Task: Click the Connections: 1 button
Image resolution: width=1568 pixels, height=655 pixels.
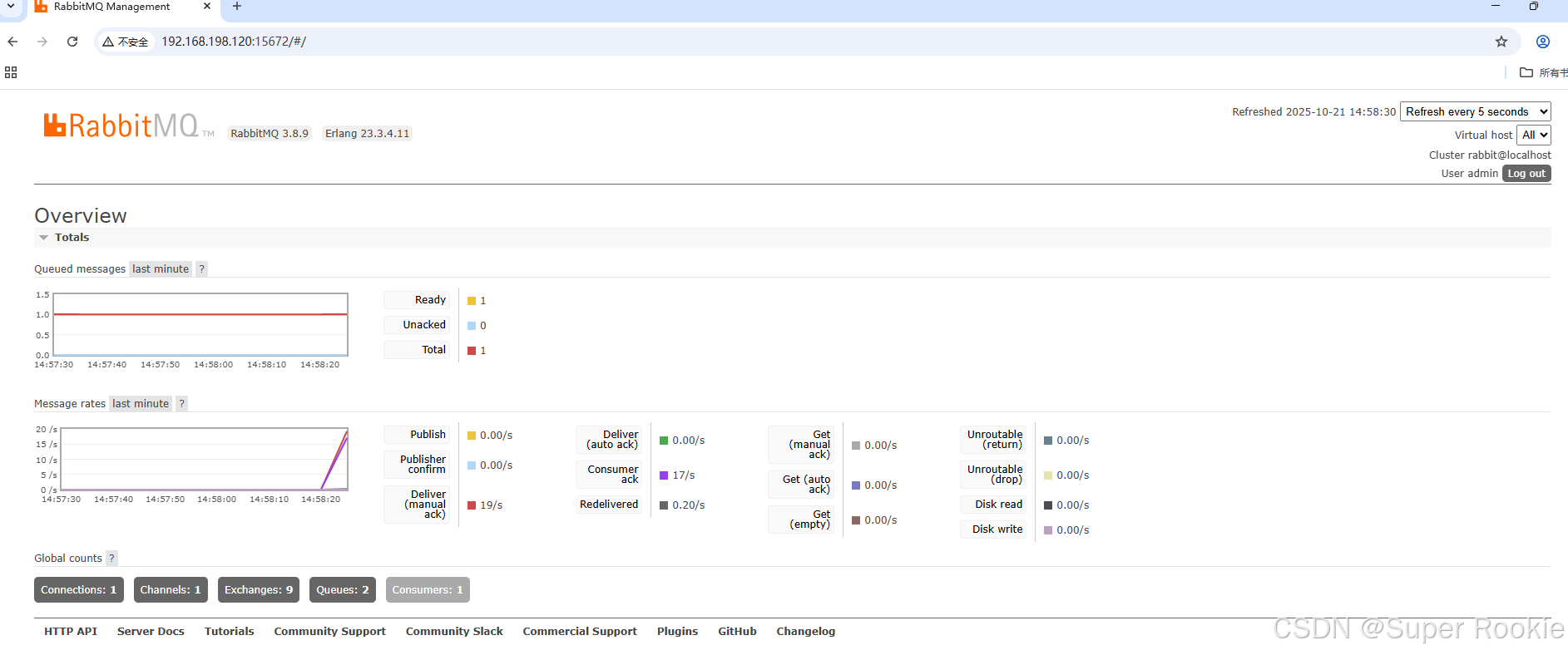Action: [x=79, y=590]
